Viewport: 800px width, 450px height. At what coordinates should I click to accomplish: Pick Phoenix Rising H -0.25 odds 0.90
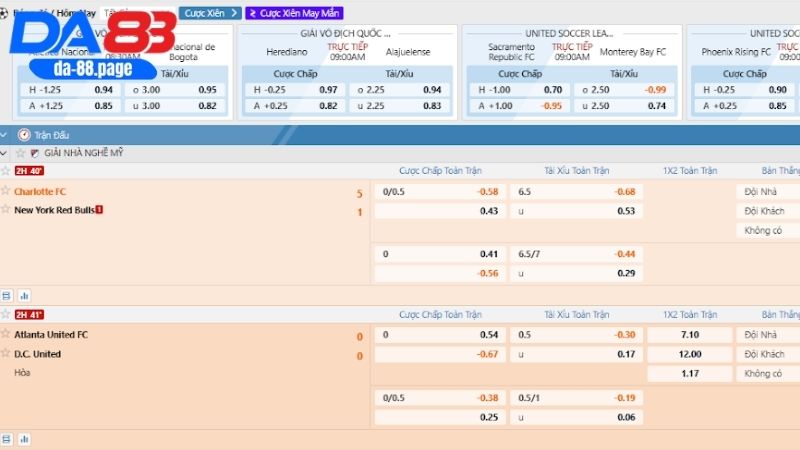point(744,90)
